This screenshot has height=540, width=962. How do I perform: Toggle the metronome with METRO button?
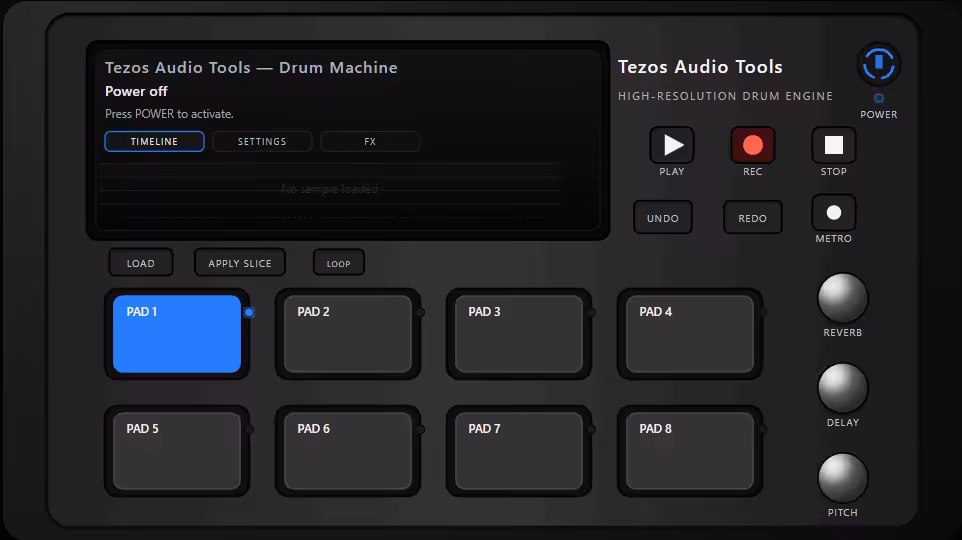(x=834, y=213)
